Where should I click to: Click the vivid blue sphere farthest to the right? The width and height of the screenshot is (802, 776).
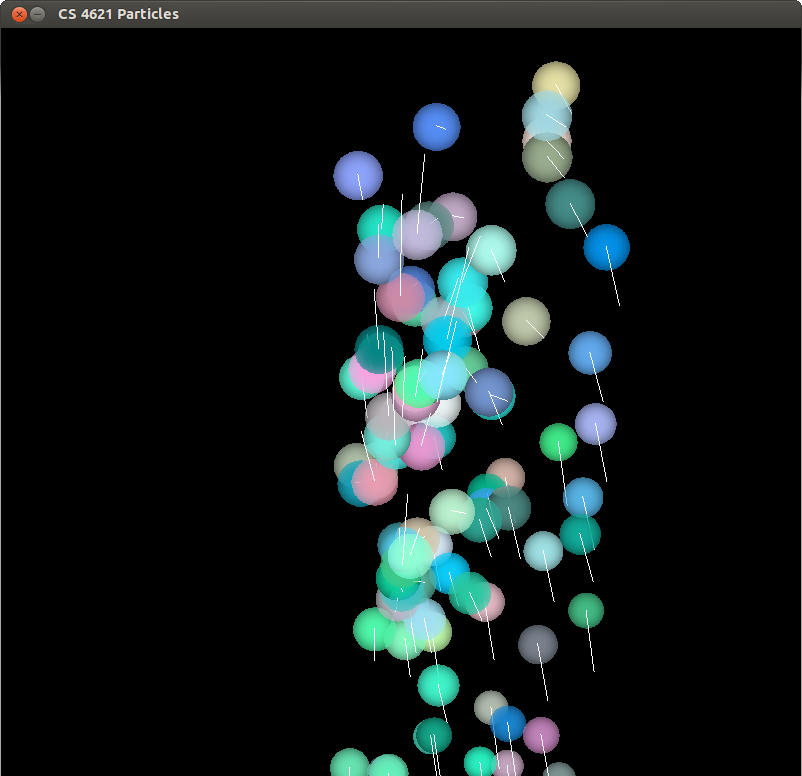[607, 247]
